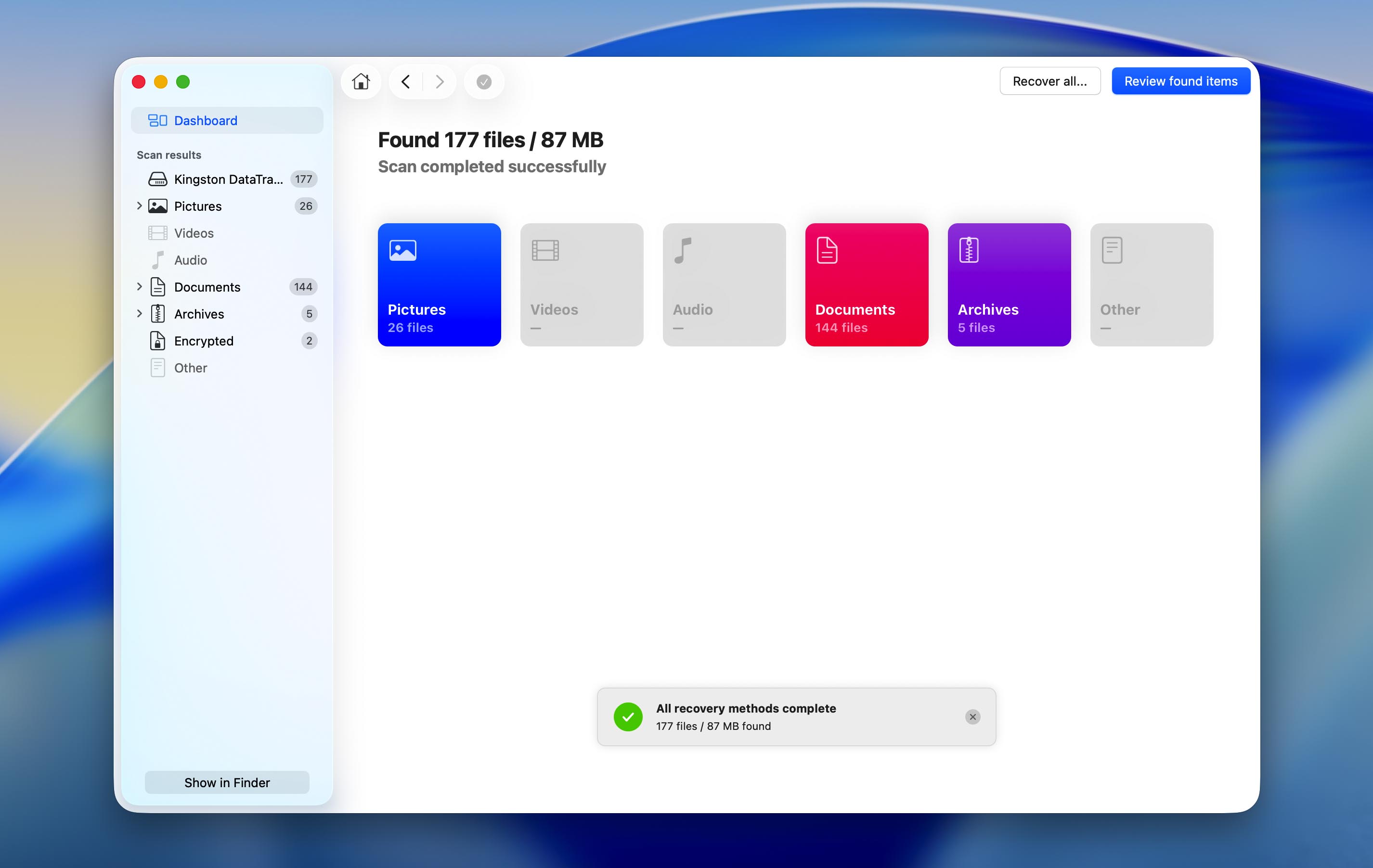
Task: Open the gray Other card
Action: point(1152,284)
